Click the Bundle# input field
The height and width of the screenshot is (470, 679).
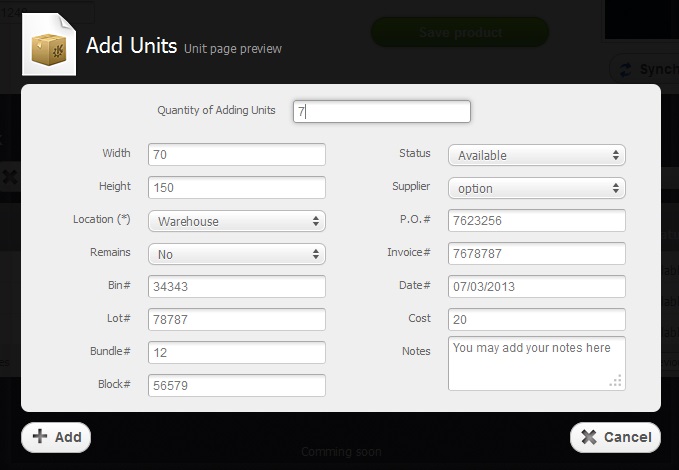click(x=237, y=353)
